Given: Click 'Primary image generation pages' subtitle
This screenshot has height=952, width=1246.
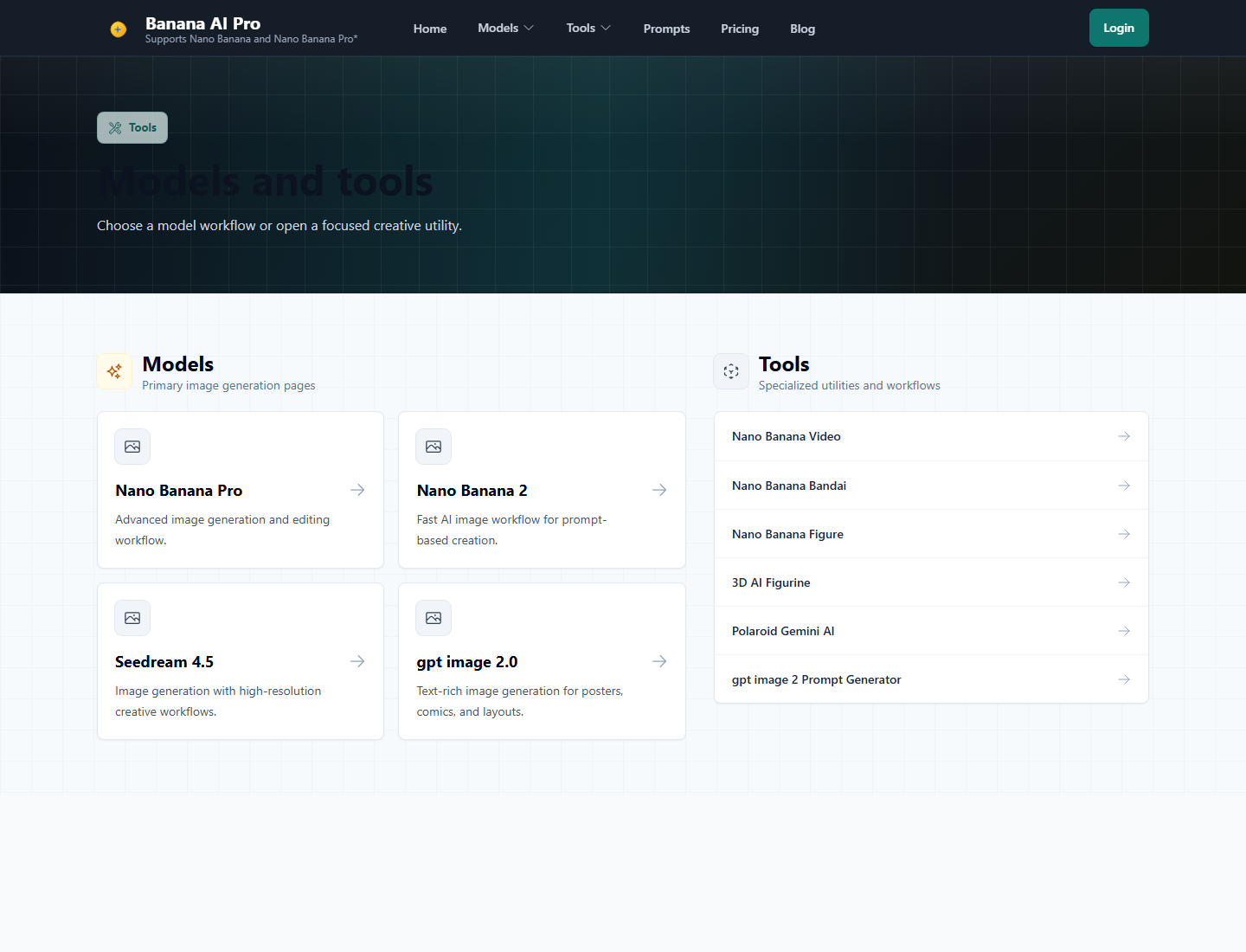Looking at the screenshot, I should pos(228,386).
